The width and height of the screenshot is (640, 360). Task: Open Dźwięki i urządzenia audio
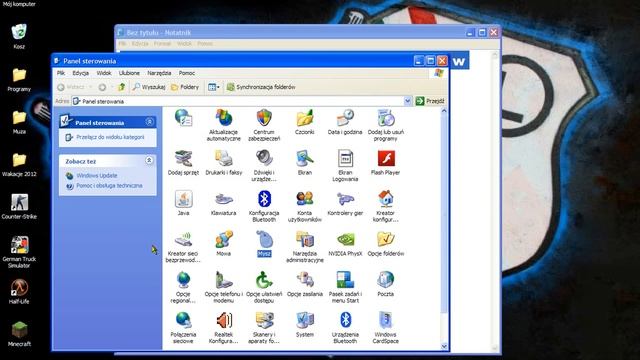[x=264, y=165]
